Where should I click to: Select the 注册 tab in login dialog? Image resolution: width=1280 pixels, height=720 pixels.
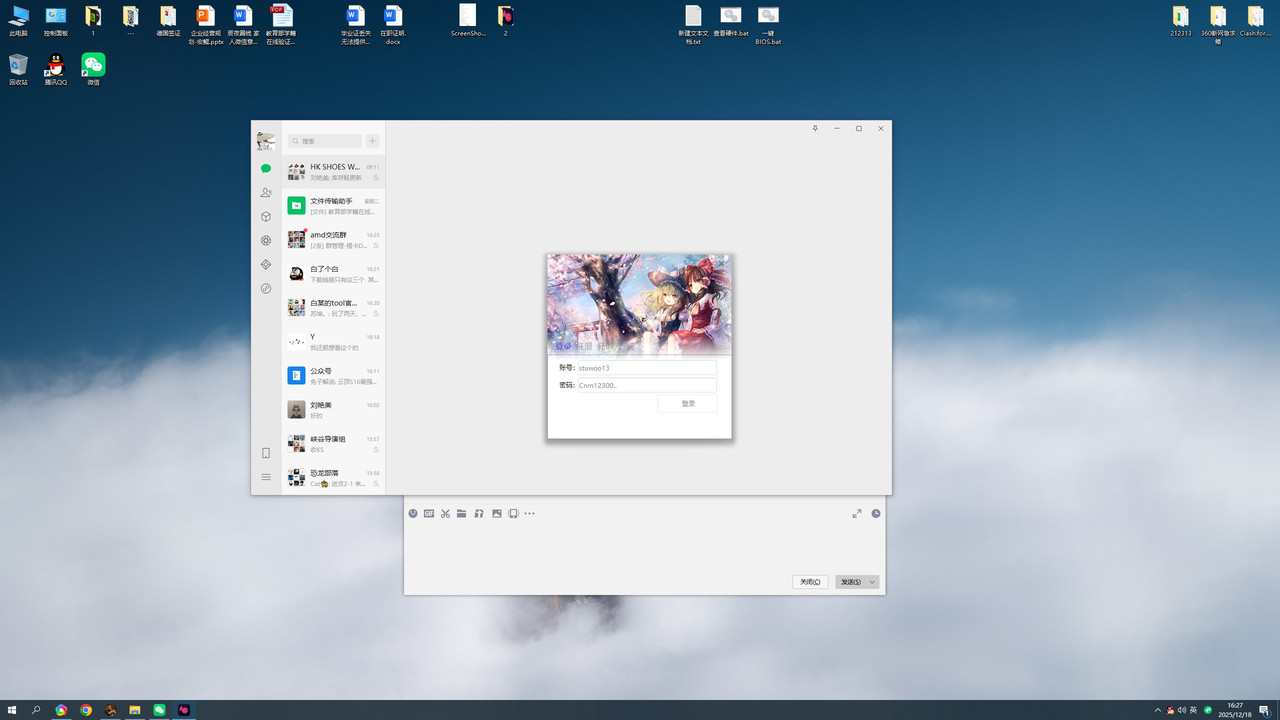click(x=584, y=347)
